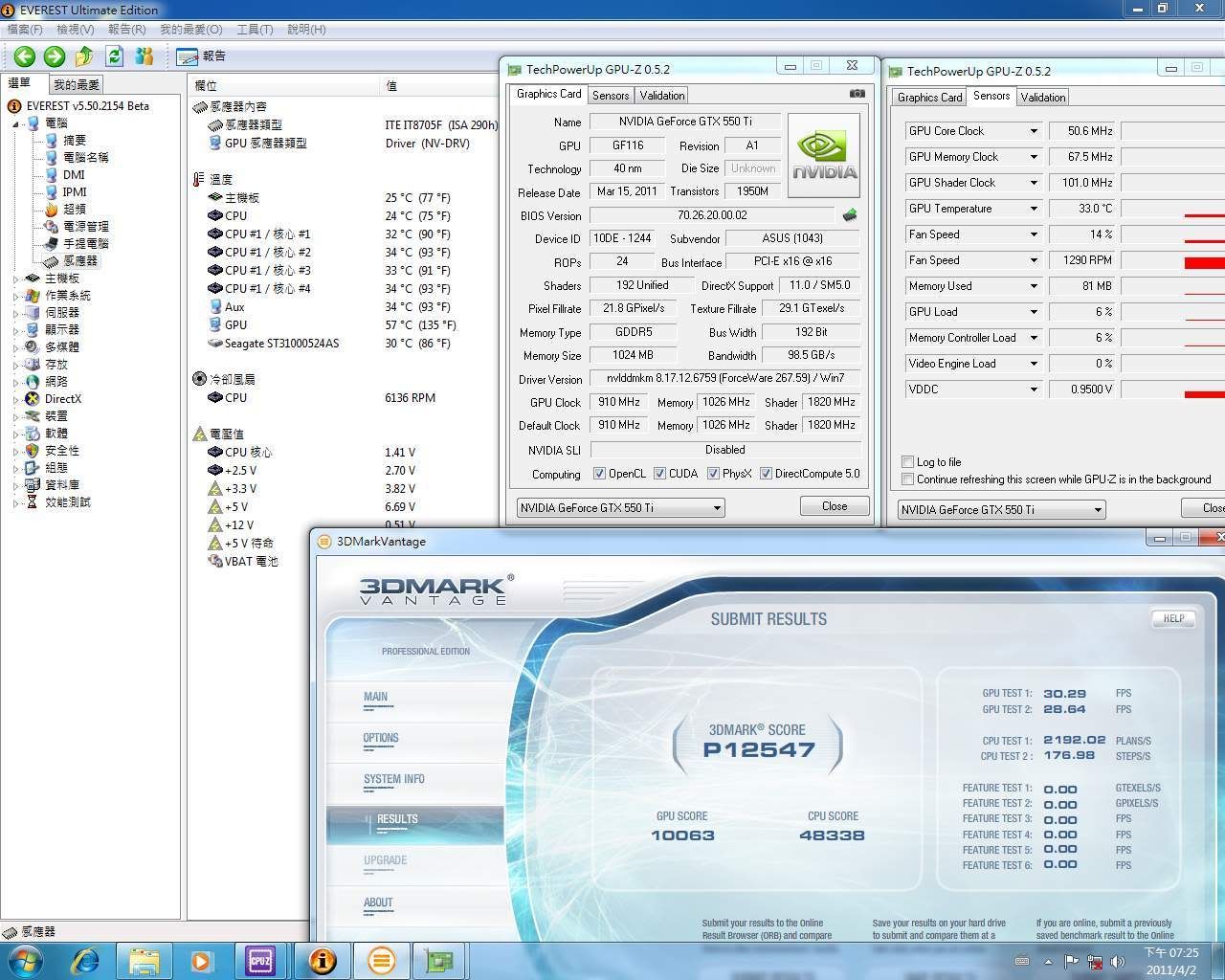Enable Continue refreshing in background checkbox

(907, 479)
